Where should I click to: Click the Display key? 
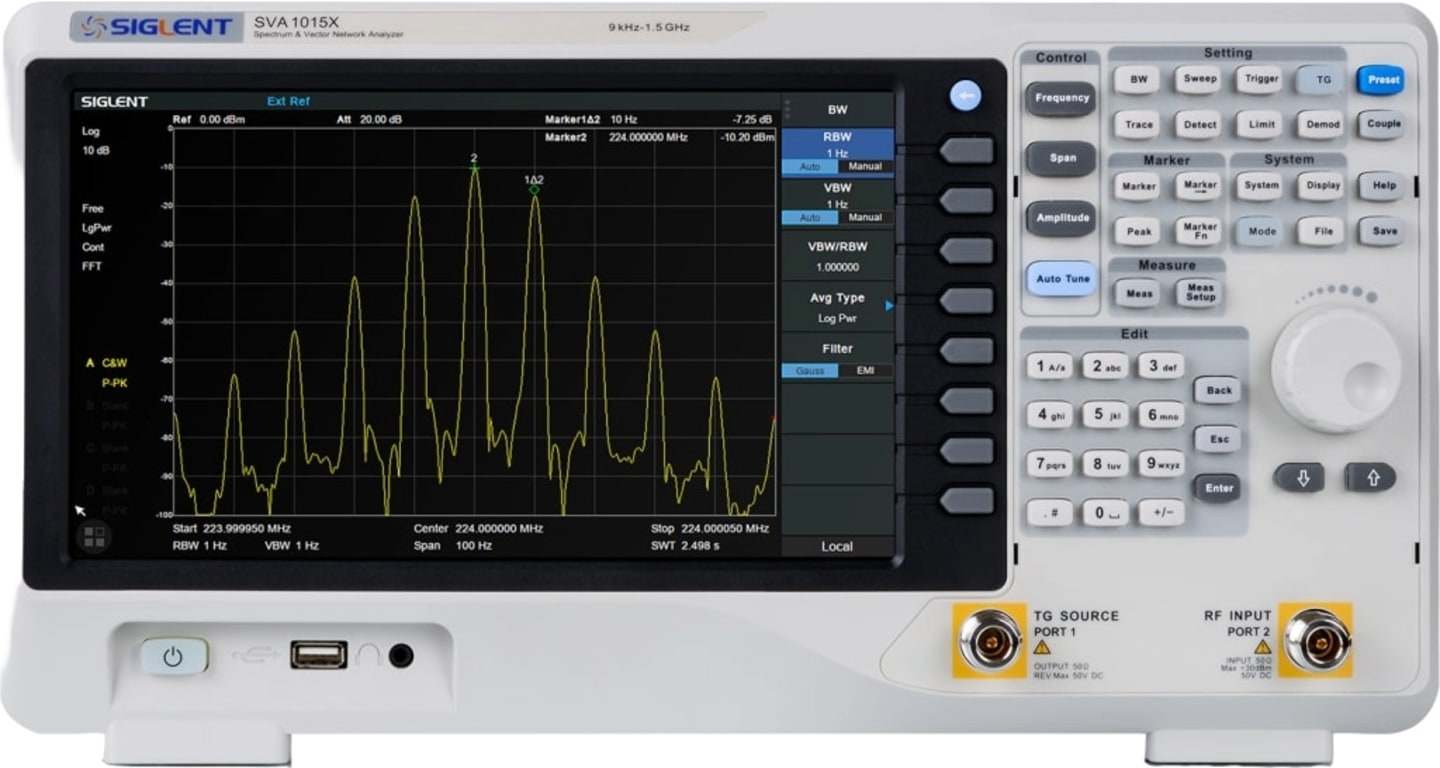click(1322, 186)
